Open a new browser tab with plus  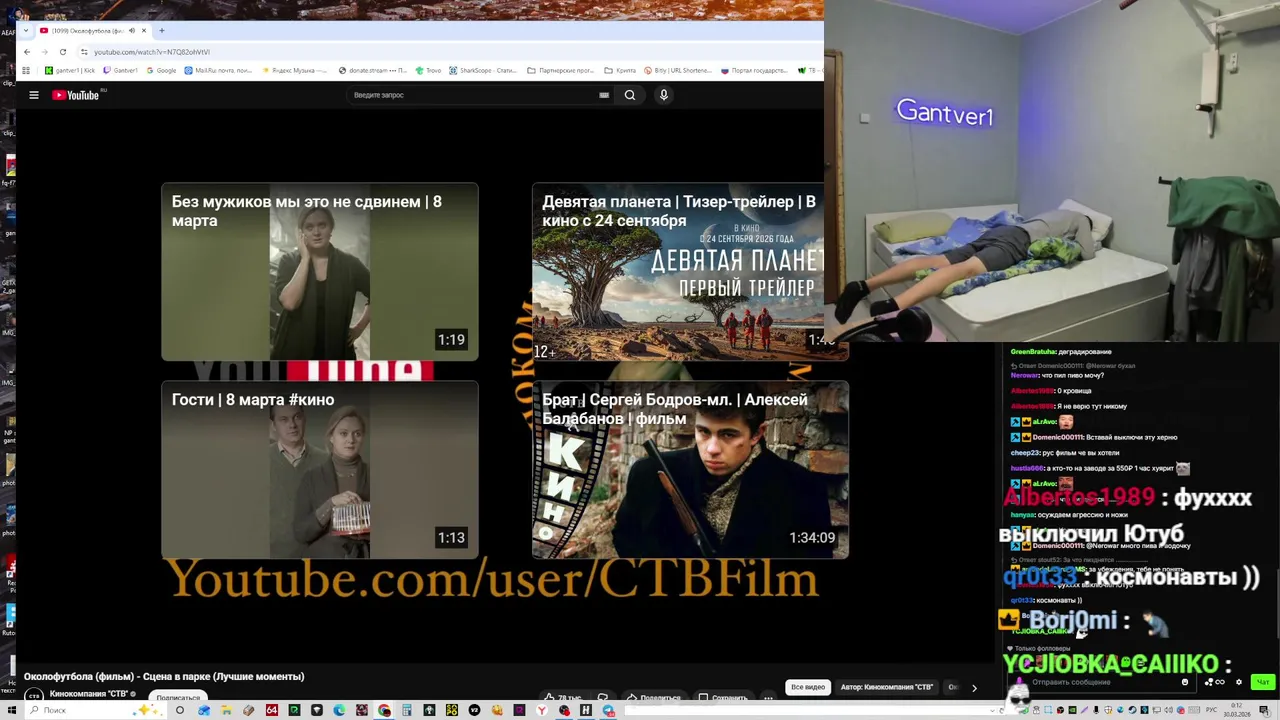coord(161,30)
